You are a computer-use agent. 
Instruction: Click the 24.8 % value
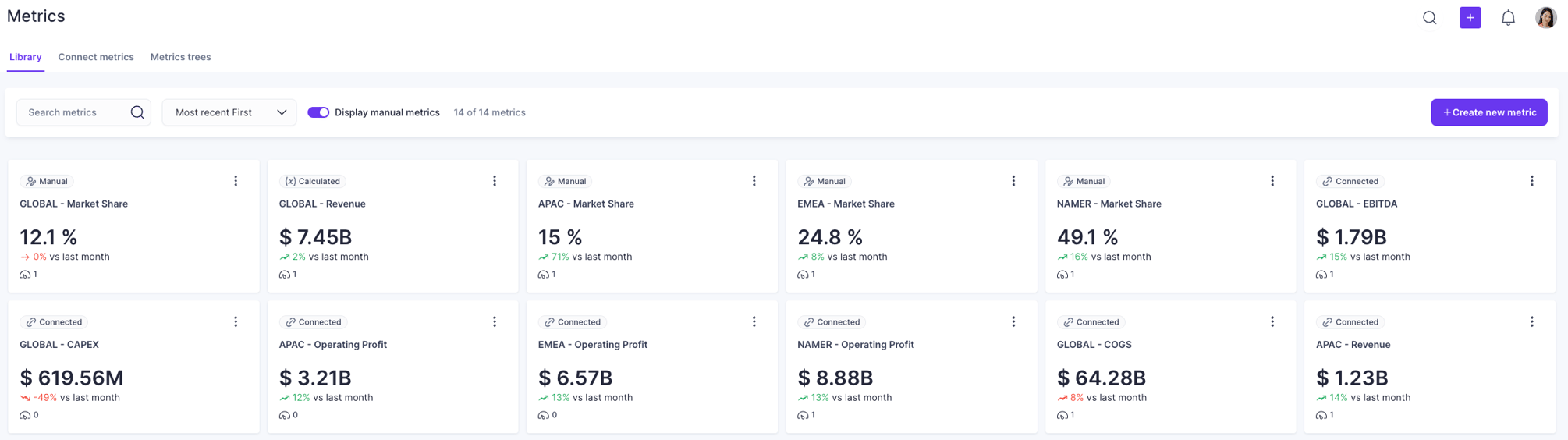click(x=830, y=237)
